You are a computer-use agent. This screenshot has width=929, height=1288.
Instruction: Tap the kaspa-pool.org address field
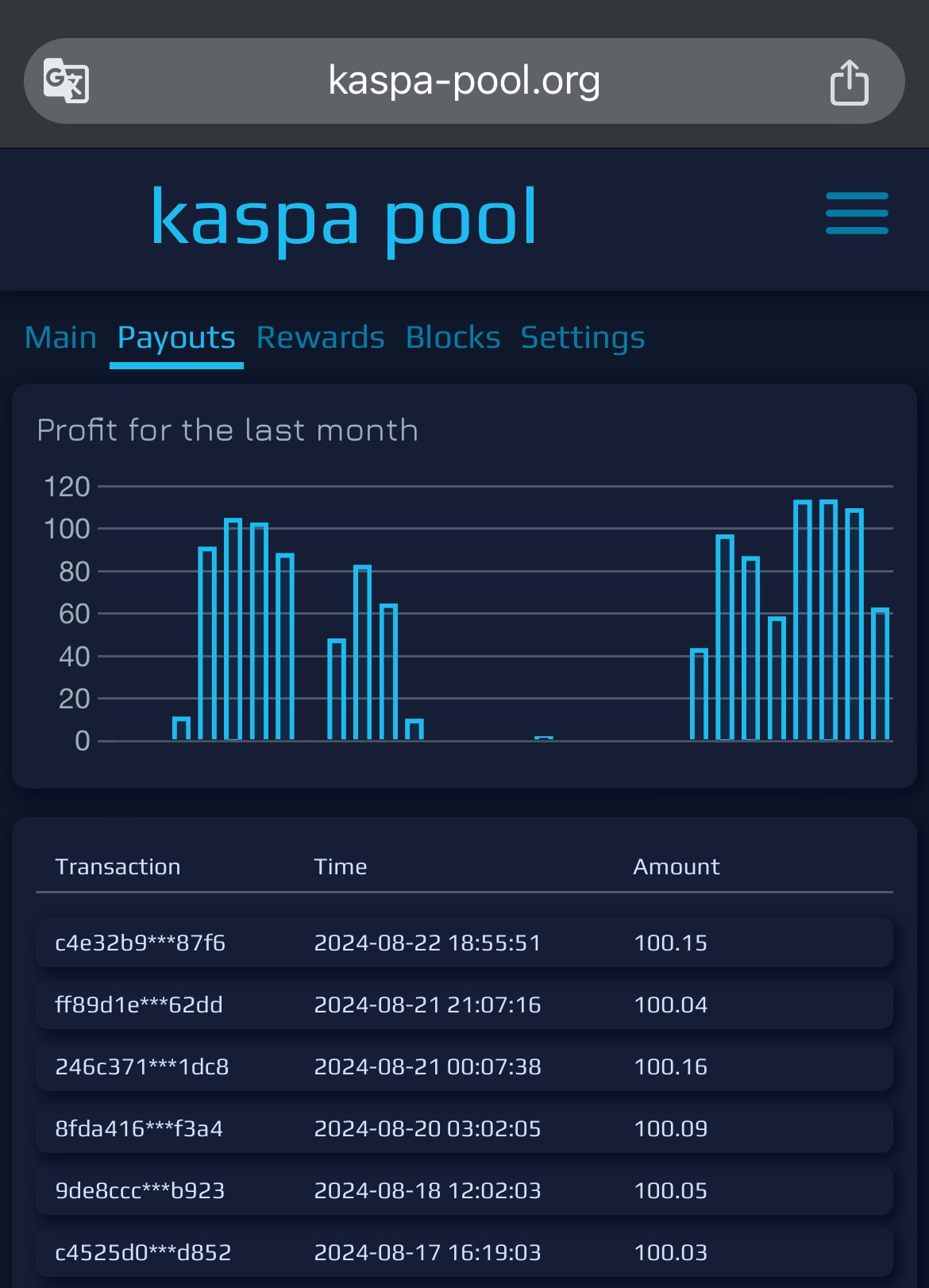pyautogui.click(x=464, y=81)
